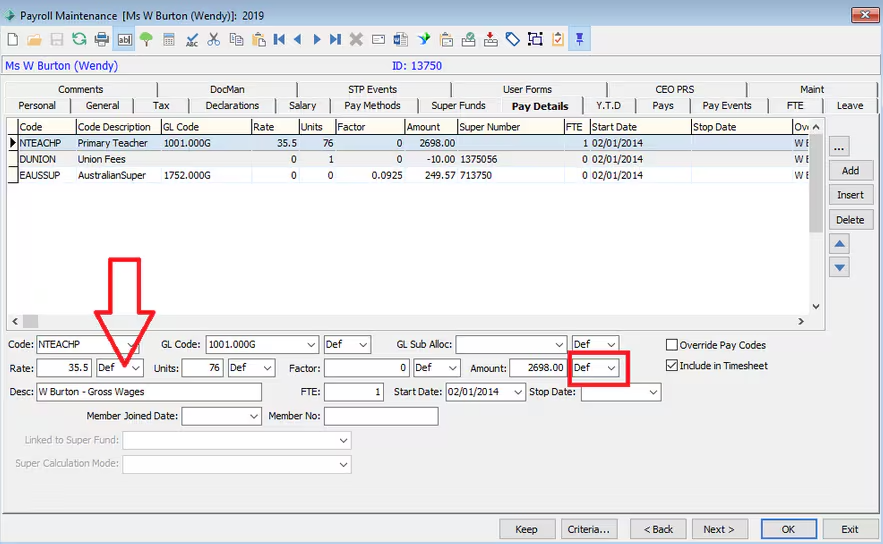This screenshot has width=883, height=544.
Task: Copy using the two-pages icon
Action: 236,39
